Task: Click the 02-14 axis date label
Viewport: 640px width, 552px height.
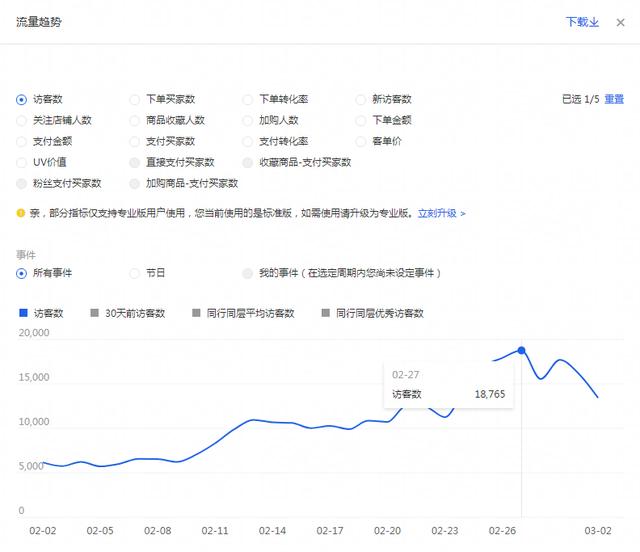Action: click(x=272, y=531)
